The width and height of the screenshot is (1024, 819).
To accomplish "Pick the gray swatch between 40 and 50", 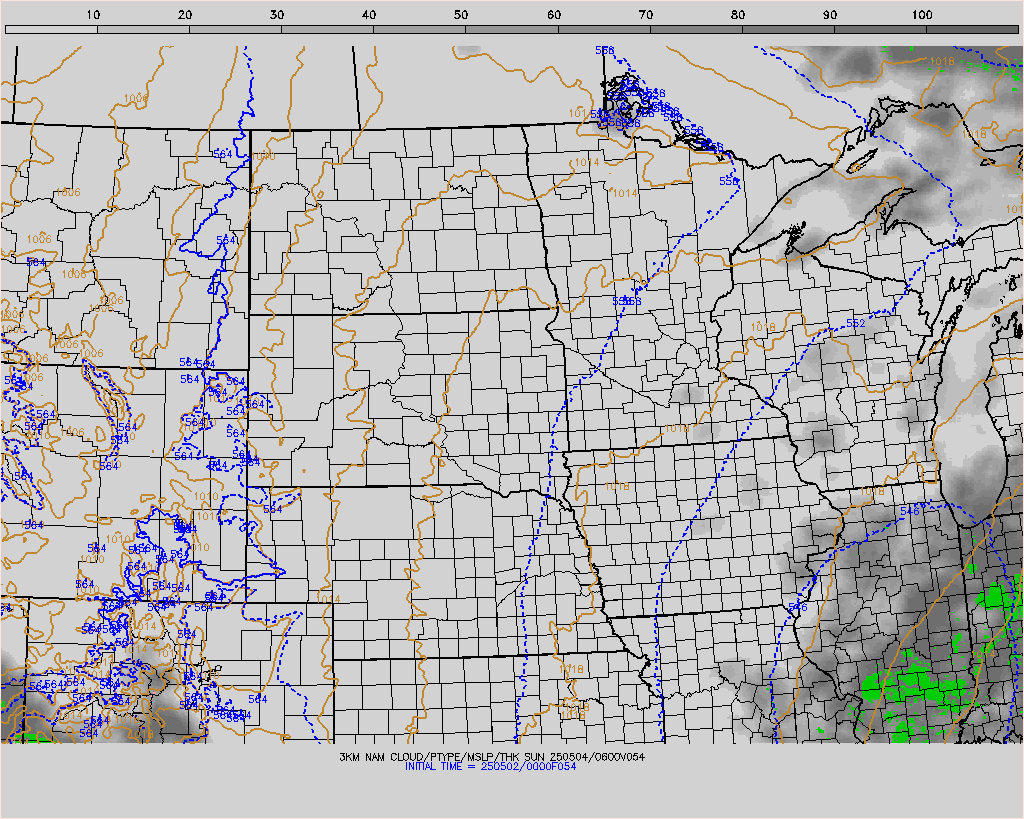I will pos(420,29).
